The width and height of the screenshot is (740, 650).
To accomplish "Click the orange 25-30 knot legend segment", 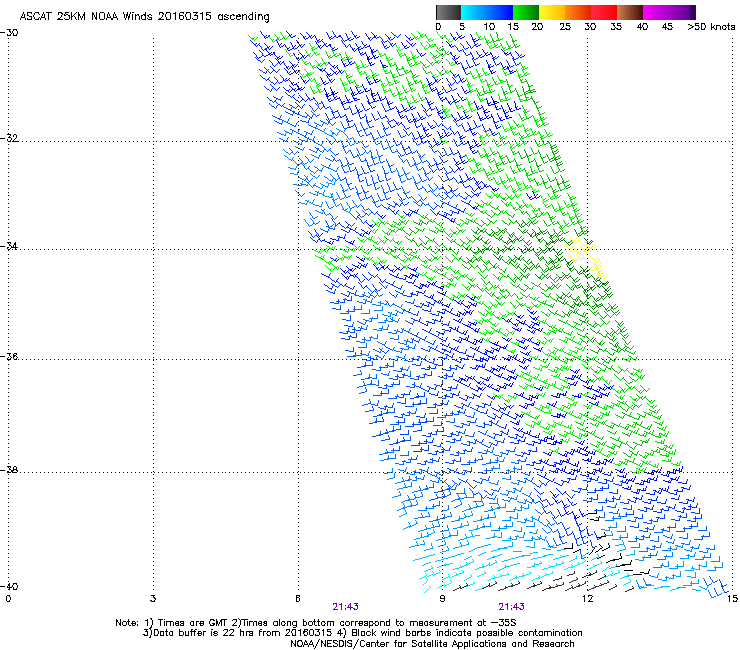I will point(578,12).
